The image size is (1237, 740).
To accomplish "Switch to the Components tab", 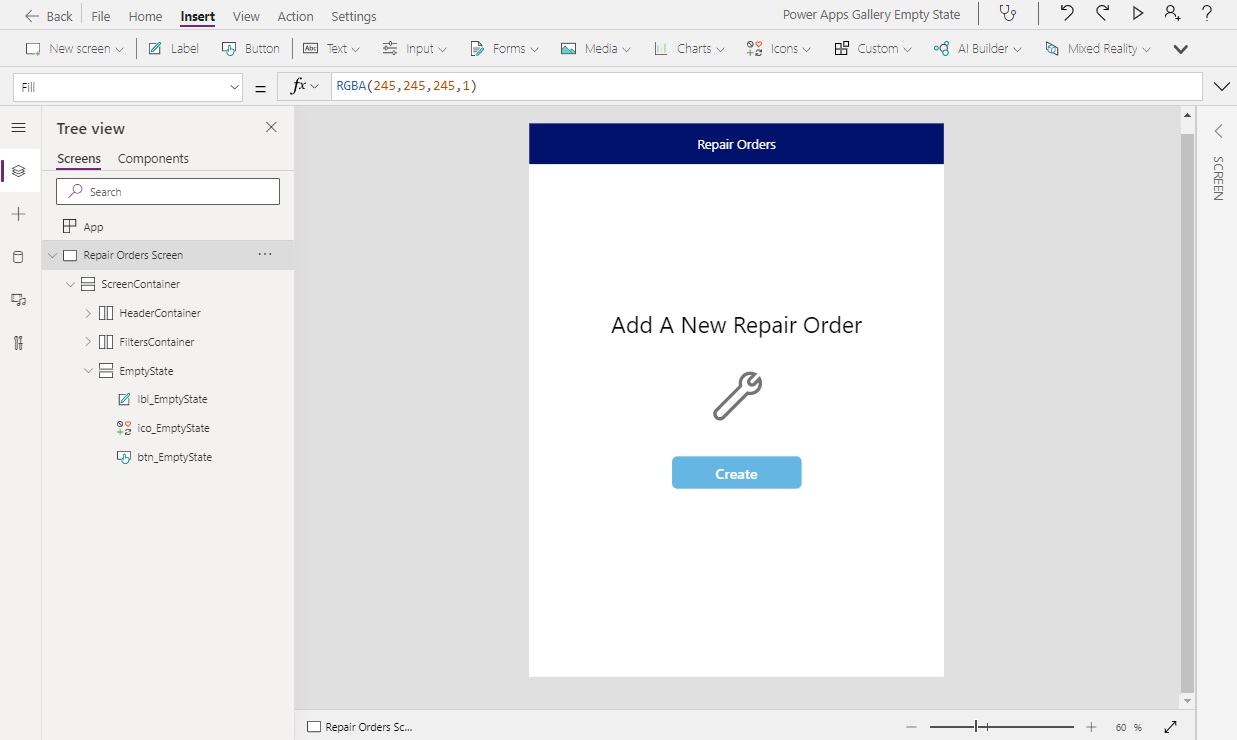I will [153, 159].
